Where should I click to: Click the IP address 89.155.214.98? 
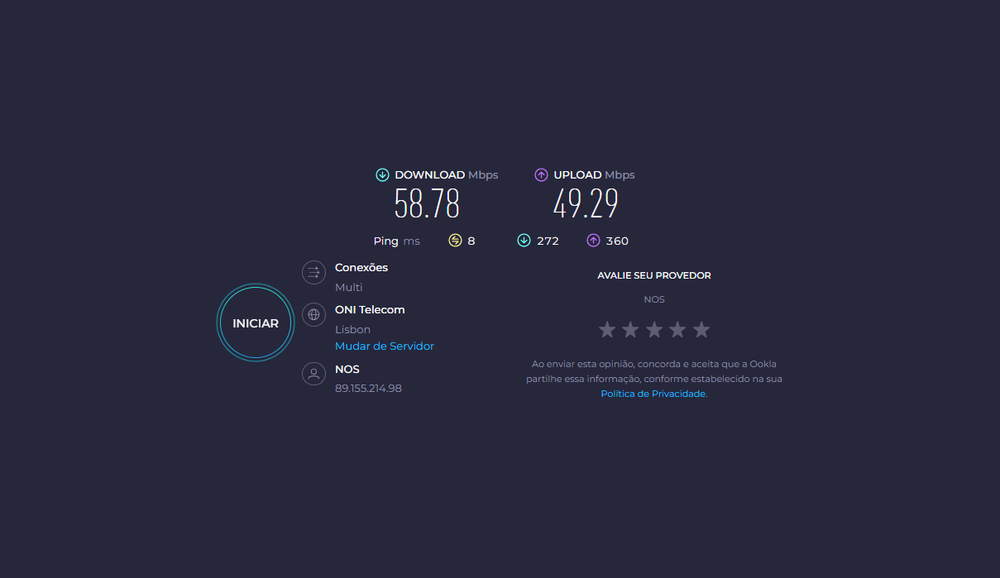368,388
